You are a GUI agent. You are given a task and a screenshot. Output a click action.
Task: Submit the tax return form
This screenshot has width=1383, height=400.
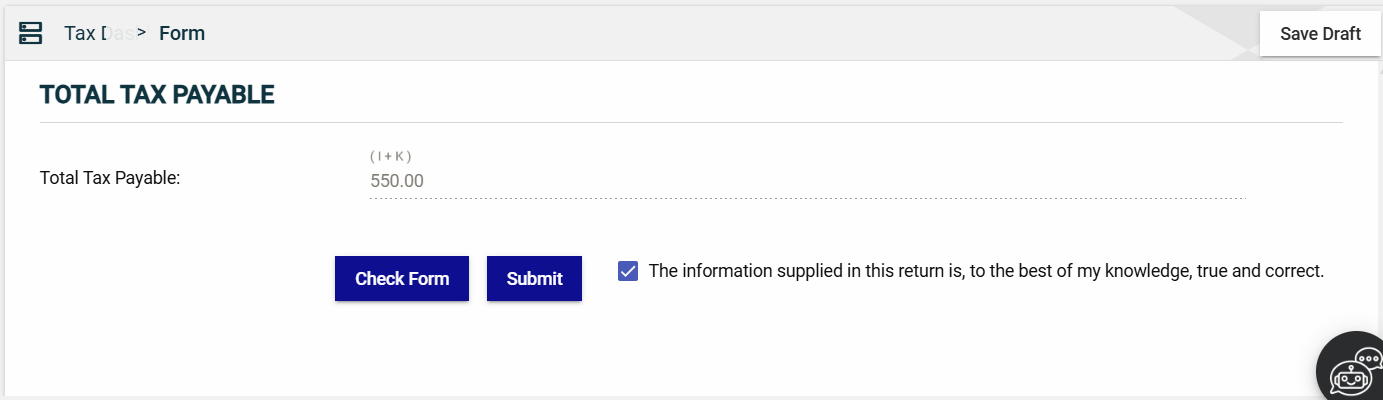534,279
